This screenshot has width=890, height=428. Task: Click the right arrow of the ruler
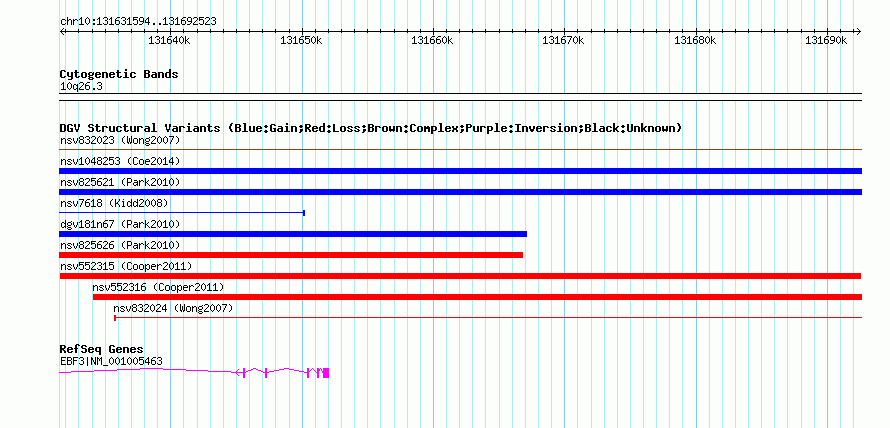pyautogui.click(x=858, y=31)
